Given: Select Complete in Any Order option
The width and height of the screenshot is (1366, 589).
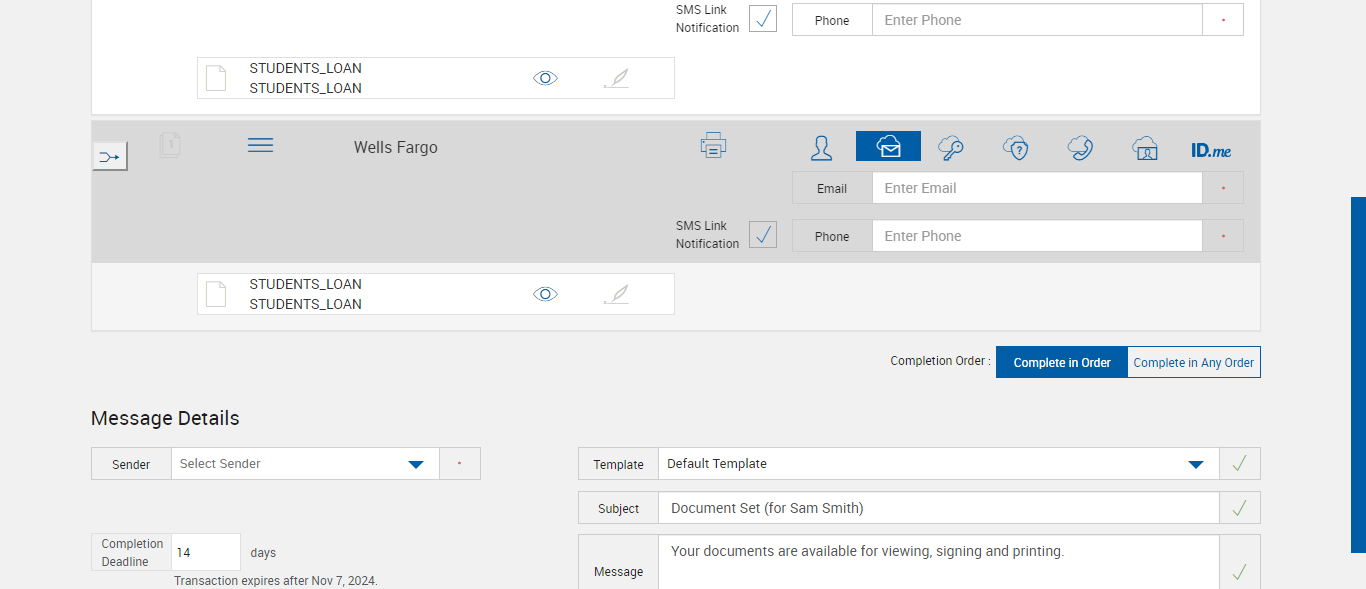Looking at the screenshot, I should coord(1194,362).
